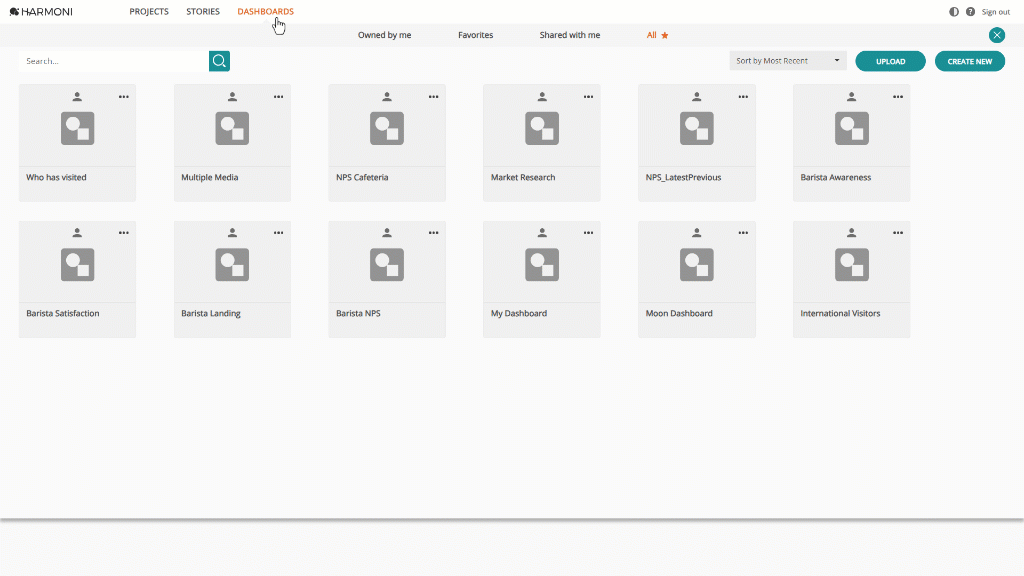
Task: Click owner icon on Barista Awareness card
Action: tap(852, 97)
